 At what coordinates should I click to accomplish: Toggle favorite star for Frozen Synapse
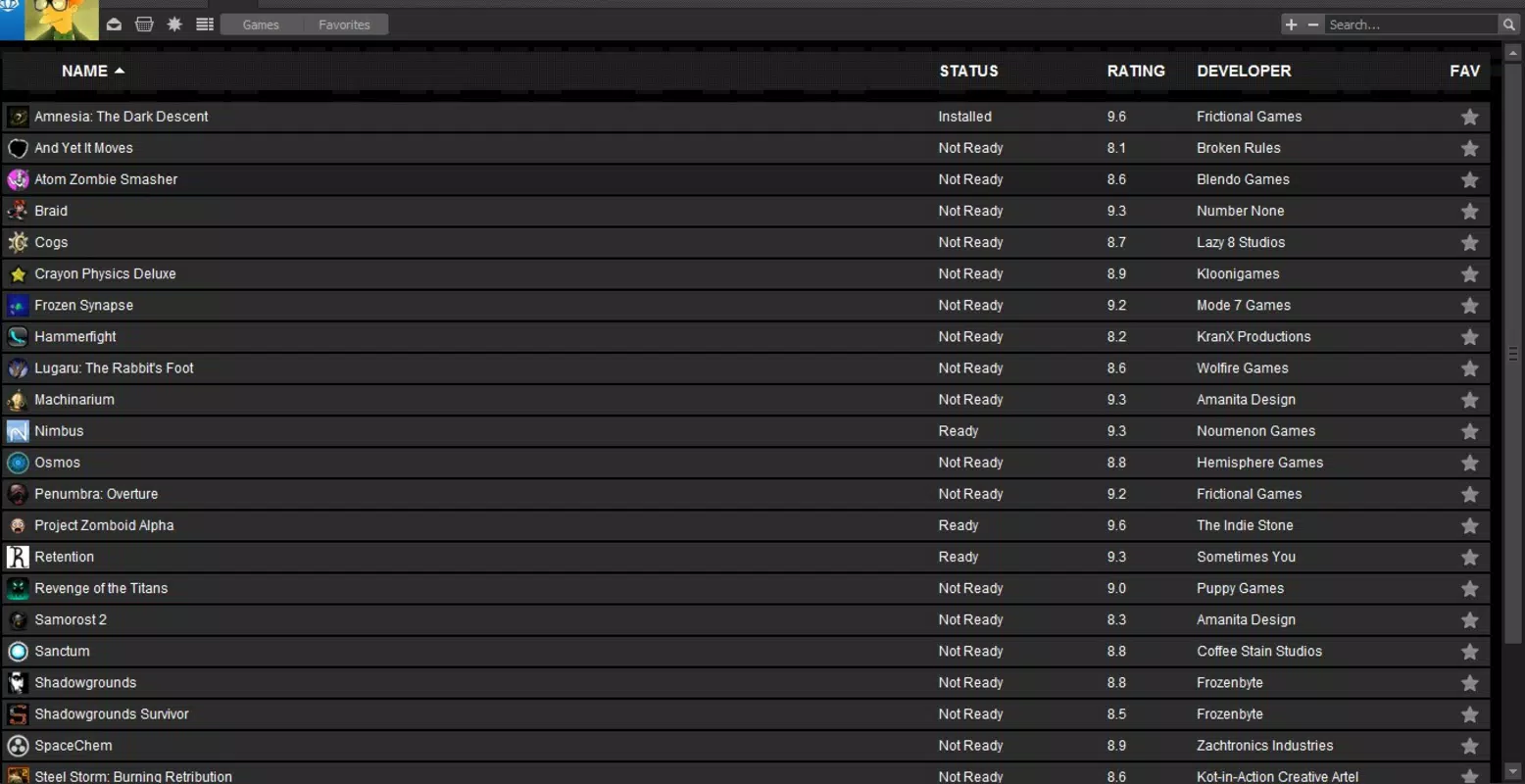[x=1469, y=305]
